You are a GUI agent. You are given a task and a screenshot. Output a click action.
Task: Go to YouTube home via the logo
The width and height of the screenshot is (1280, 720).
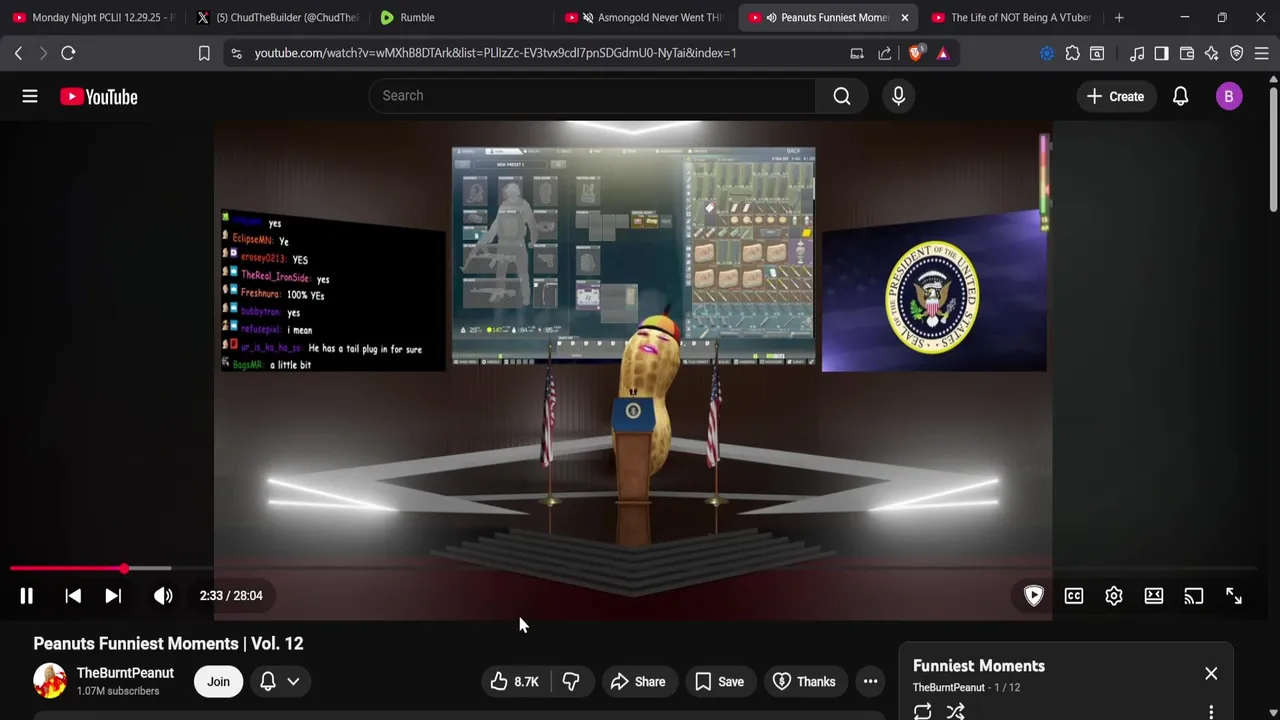point(98,96)
